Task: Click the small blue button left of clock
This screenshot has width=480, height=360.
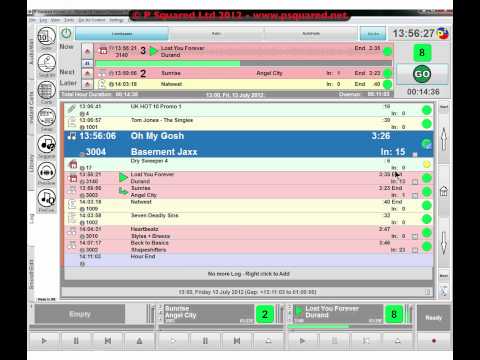Action: (x=373, y=34)
